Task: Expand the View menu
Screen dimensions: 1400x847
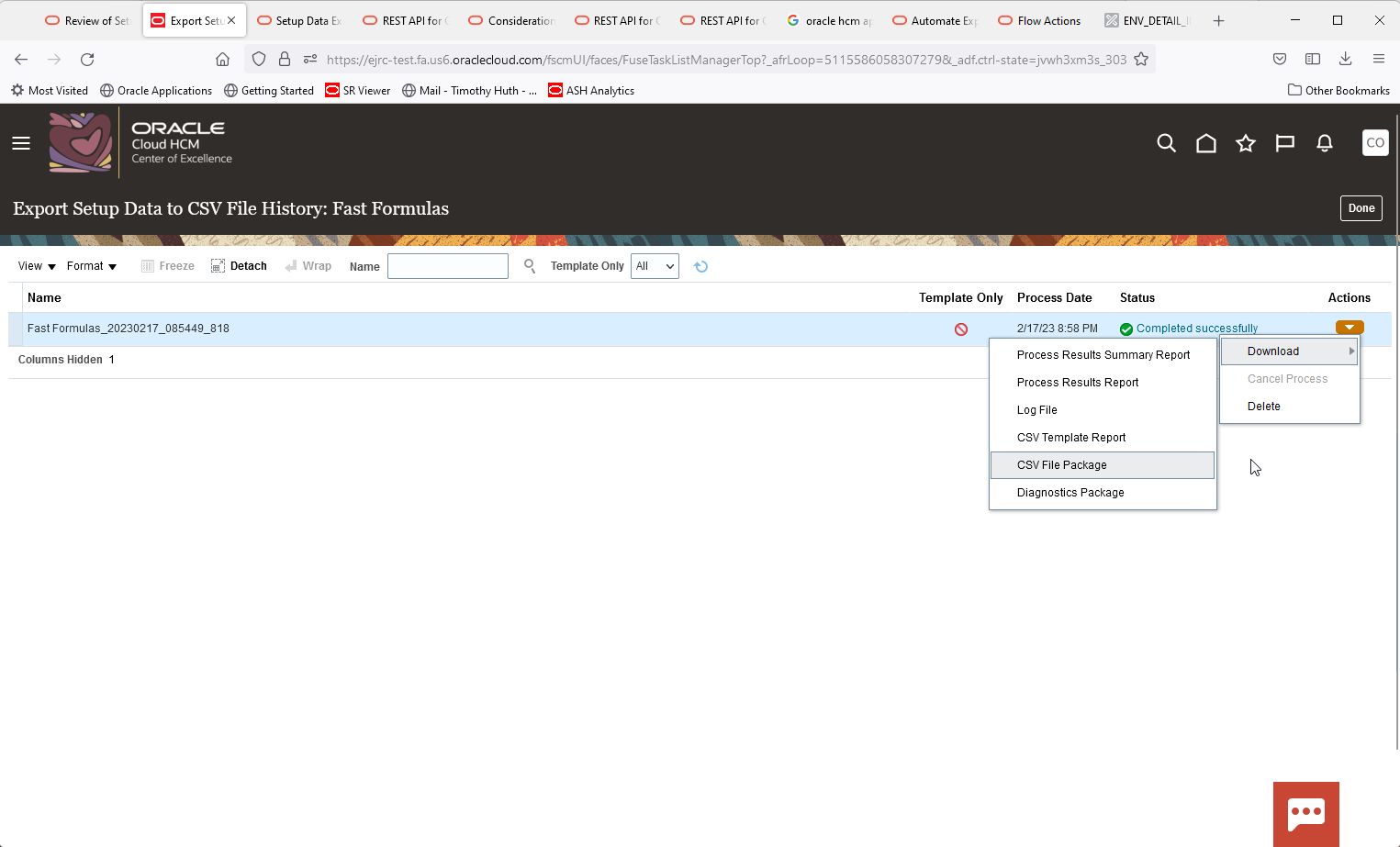Action: [37, 266]
